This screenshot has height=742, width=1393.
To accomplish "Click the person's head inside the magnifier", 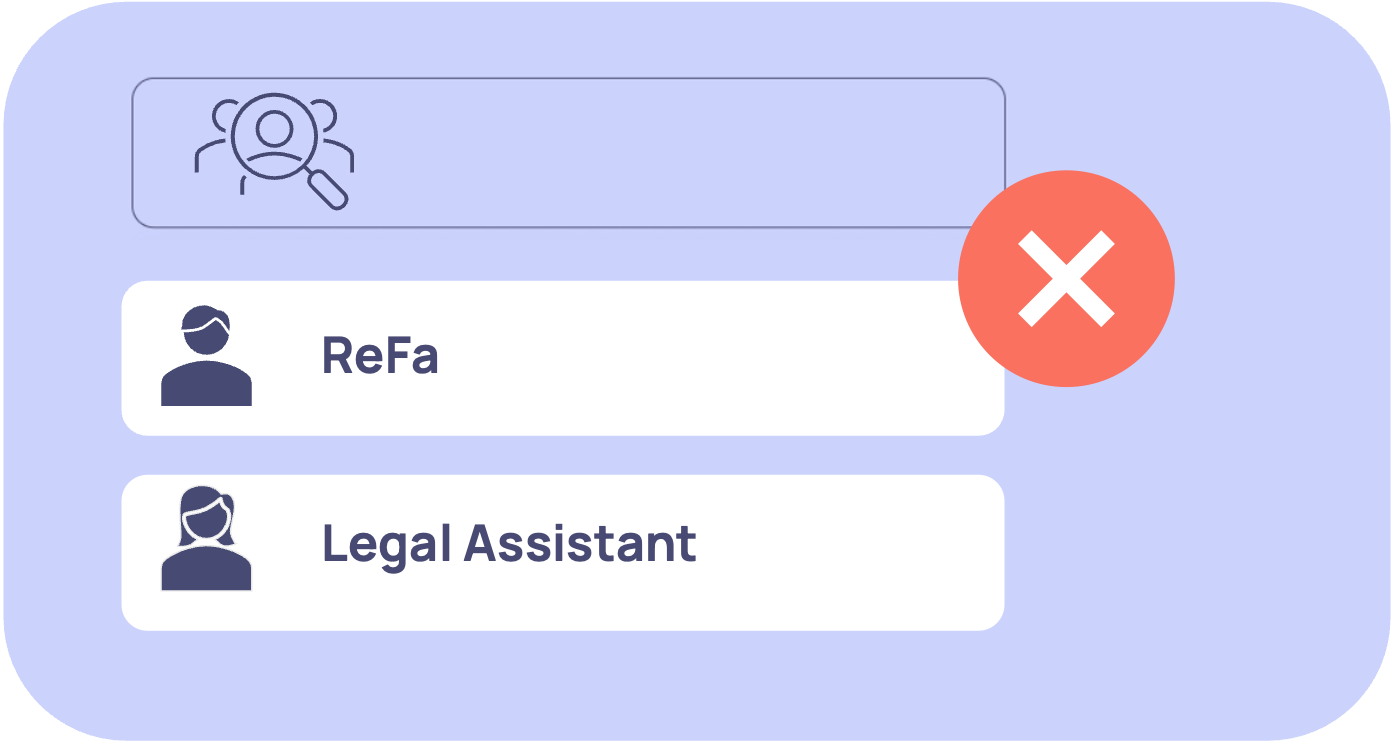I will pos(273,127).
